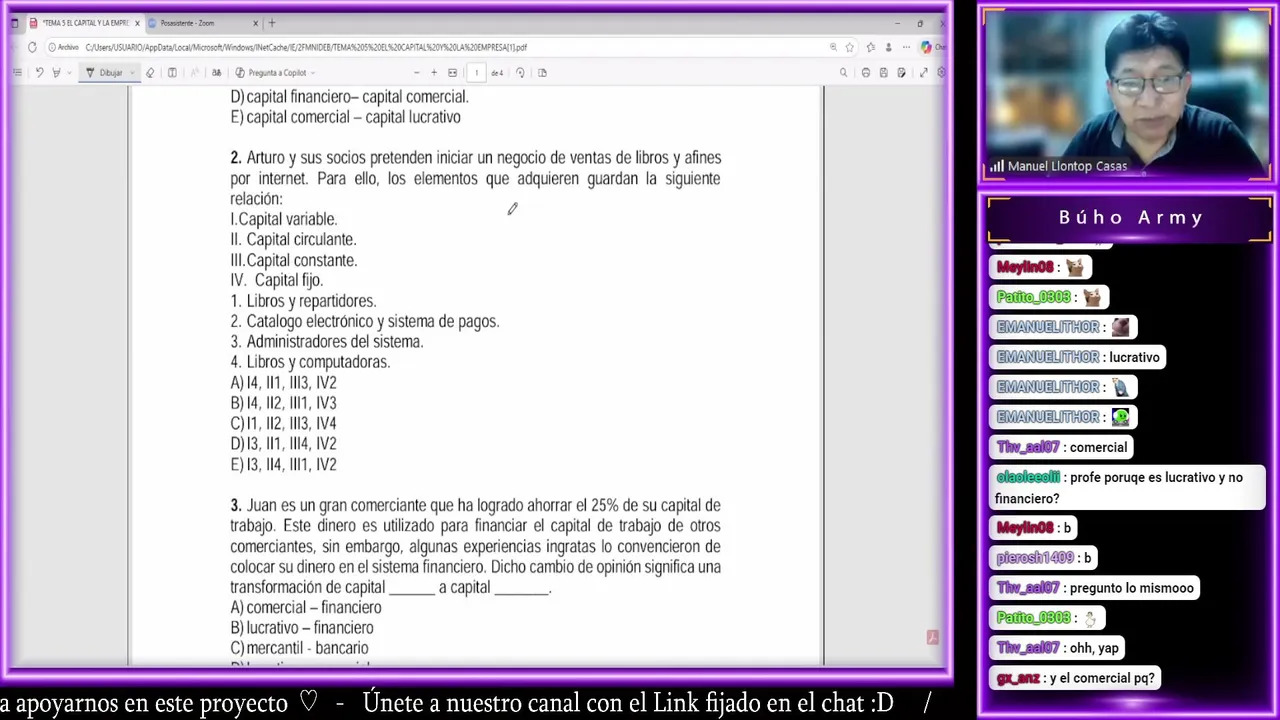The width and height of the screenshot is (1280, 720).
Task: Click 'C) mercantil - bancario' option
Action: pos(299,648)
